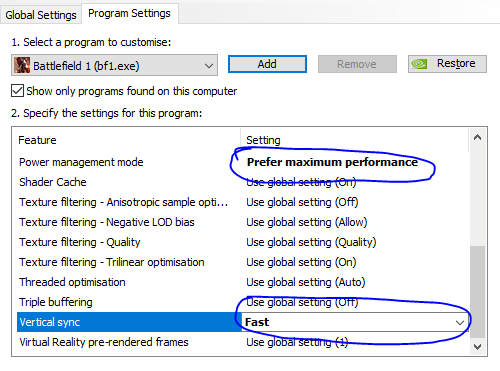Click the greyed Remove button

pyautogui.click(x=357, y=64)
